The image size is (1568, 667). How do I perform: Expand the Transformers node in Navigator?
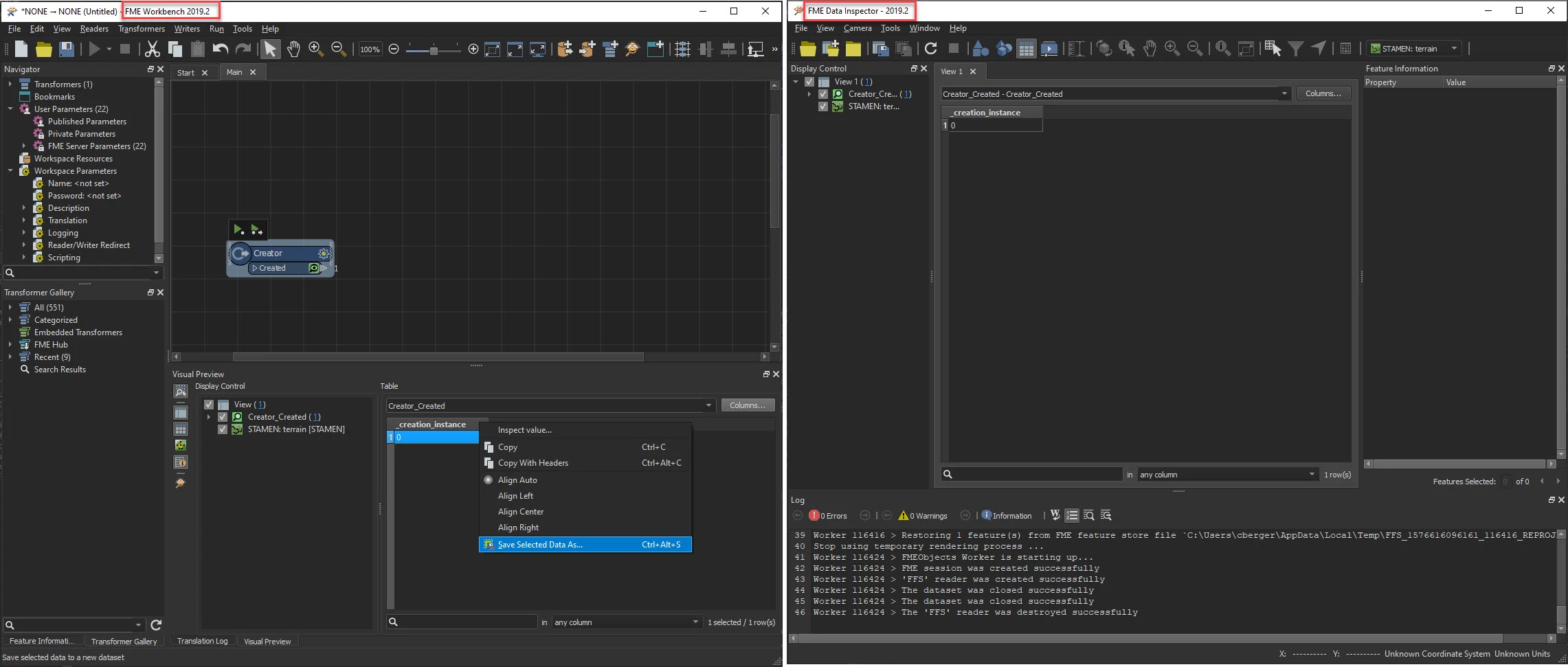(10, 84)
